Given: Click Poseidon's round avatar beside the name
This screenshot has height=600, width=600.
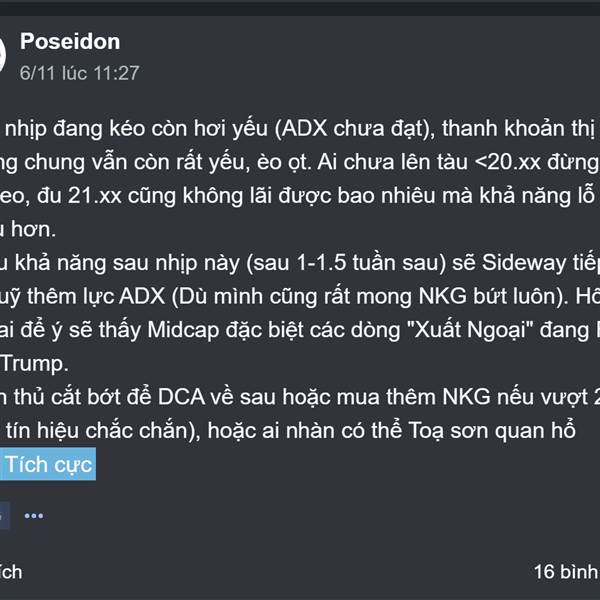Looking at the screenshot, I should tap(3, 55).
